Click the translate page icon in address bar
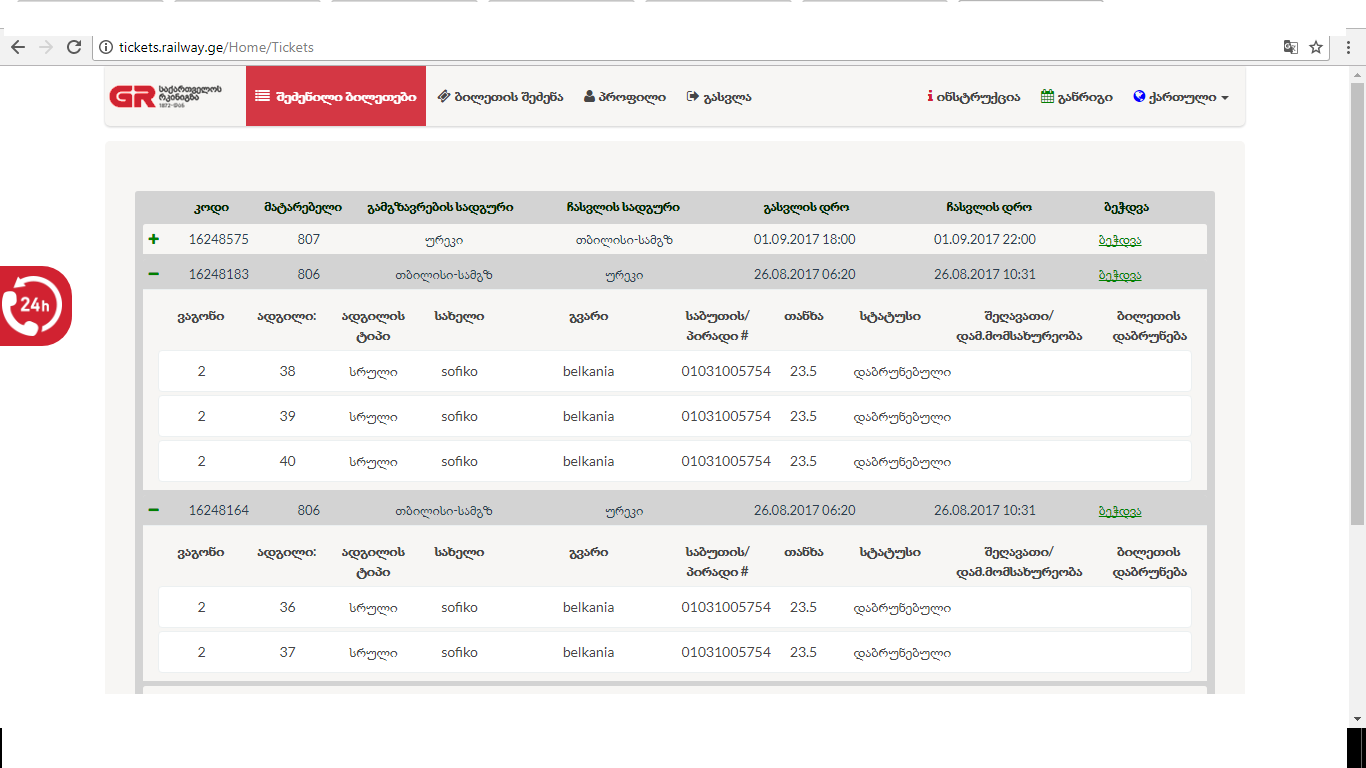Viewport: 1366px width, 768px height. click(1291, 47)
